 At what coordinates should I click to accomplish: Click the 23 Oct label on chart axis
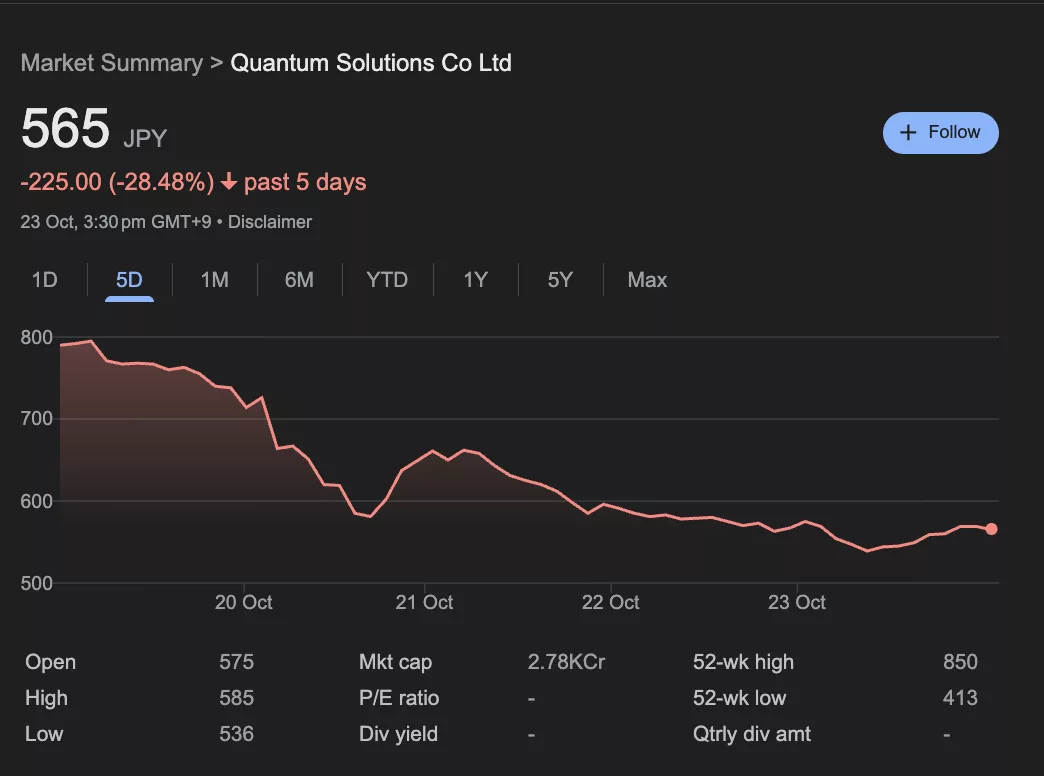tap(797, 602)
